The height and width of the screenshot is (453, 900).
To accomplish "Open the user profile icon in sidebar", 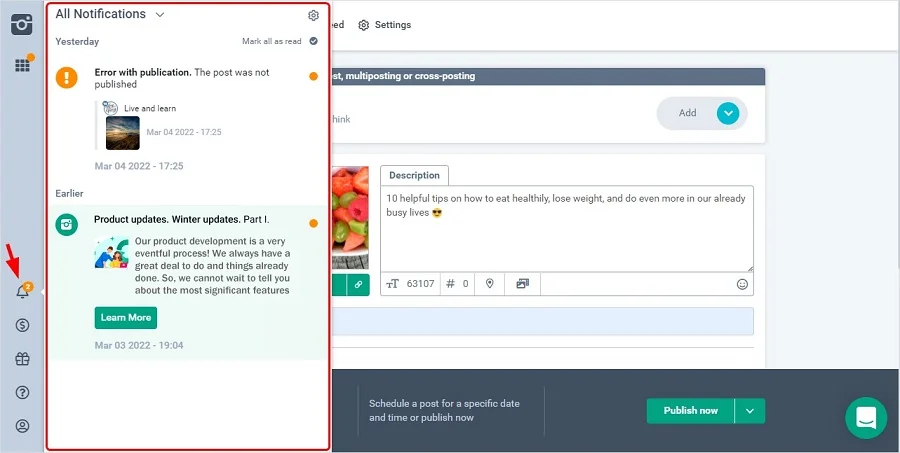I will (x=22, y=426).
